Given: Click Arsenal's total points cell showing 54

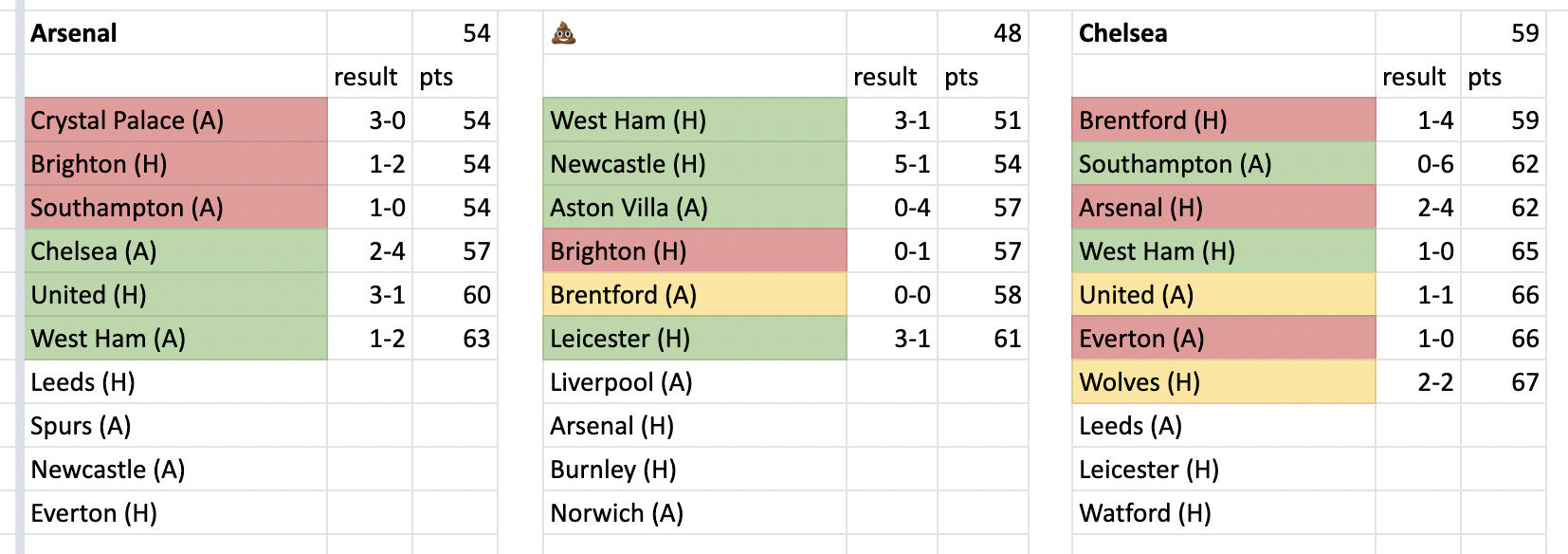Looking at the screenshot, I should click(476, 34).
